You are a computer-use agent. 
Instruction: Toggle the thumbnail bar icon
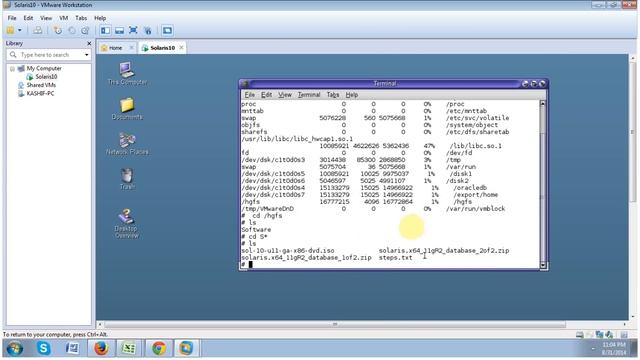(119, 30)
